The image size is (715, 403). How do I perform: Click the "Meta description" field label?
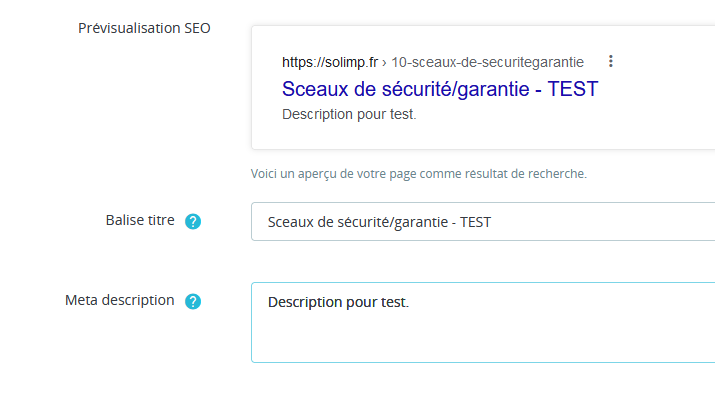[119, 300]
